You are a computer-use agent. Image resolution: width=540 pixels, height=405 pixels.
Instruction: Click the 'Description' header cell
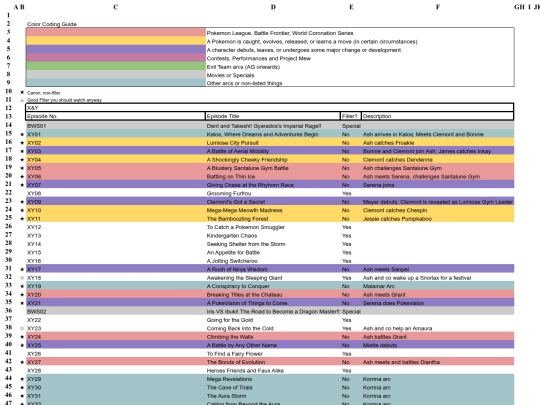(438, 116)
